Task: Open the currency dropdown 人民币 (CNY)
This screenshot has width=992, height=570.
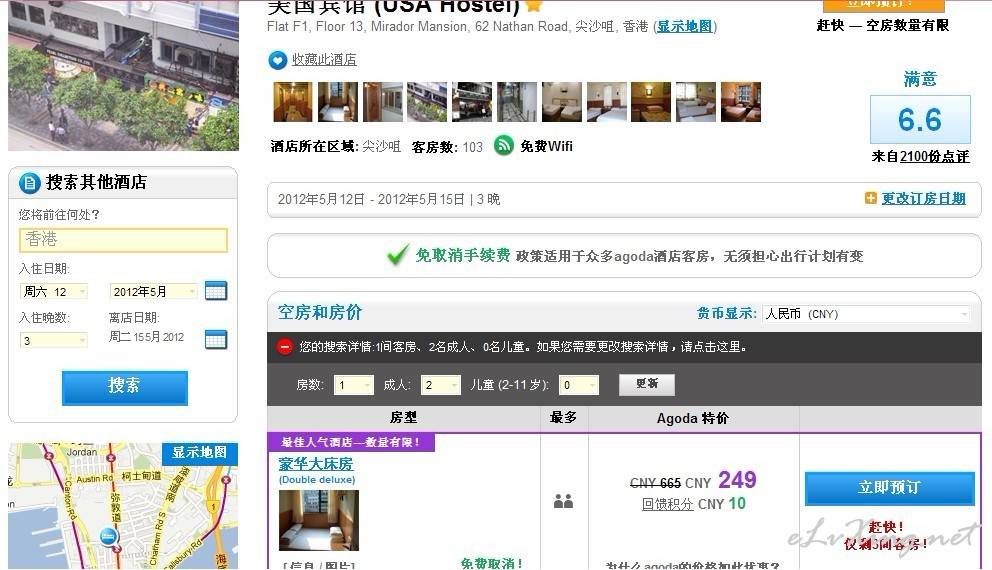Action: click(865, 314)
